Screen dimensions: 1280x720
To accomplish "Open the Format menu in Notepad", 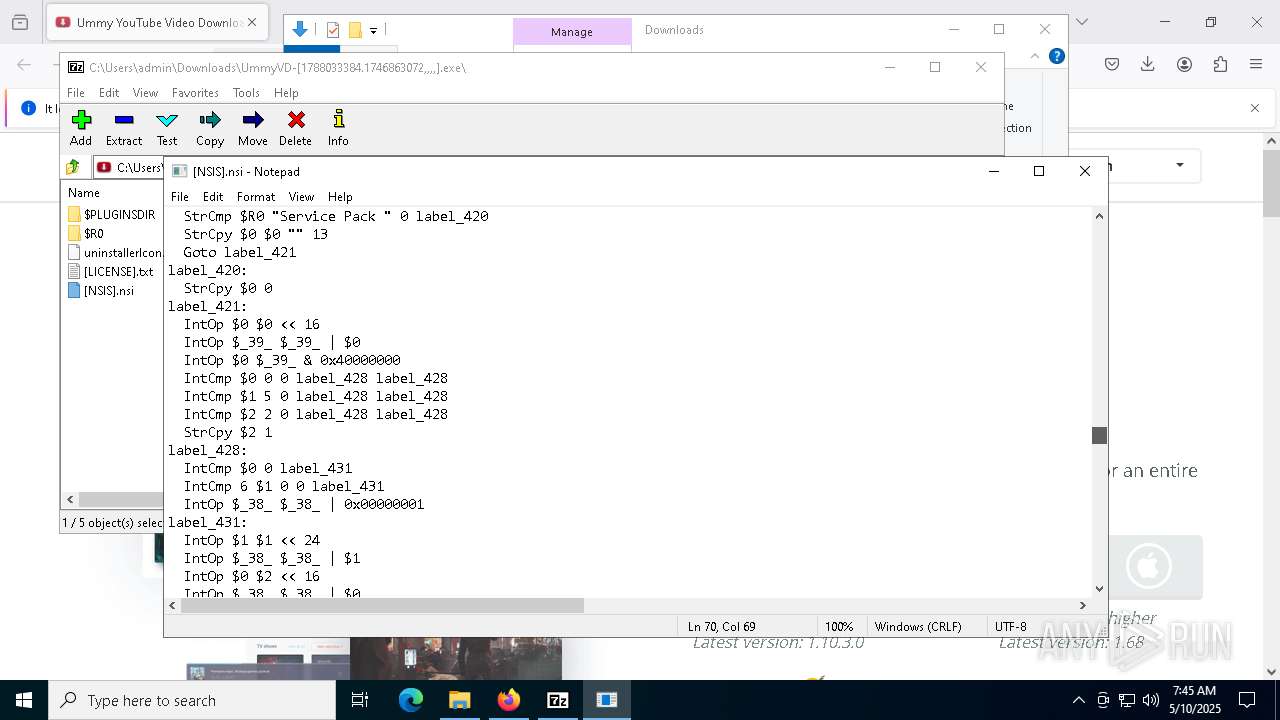I will pos(256,197).
